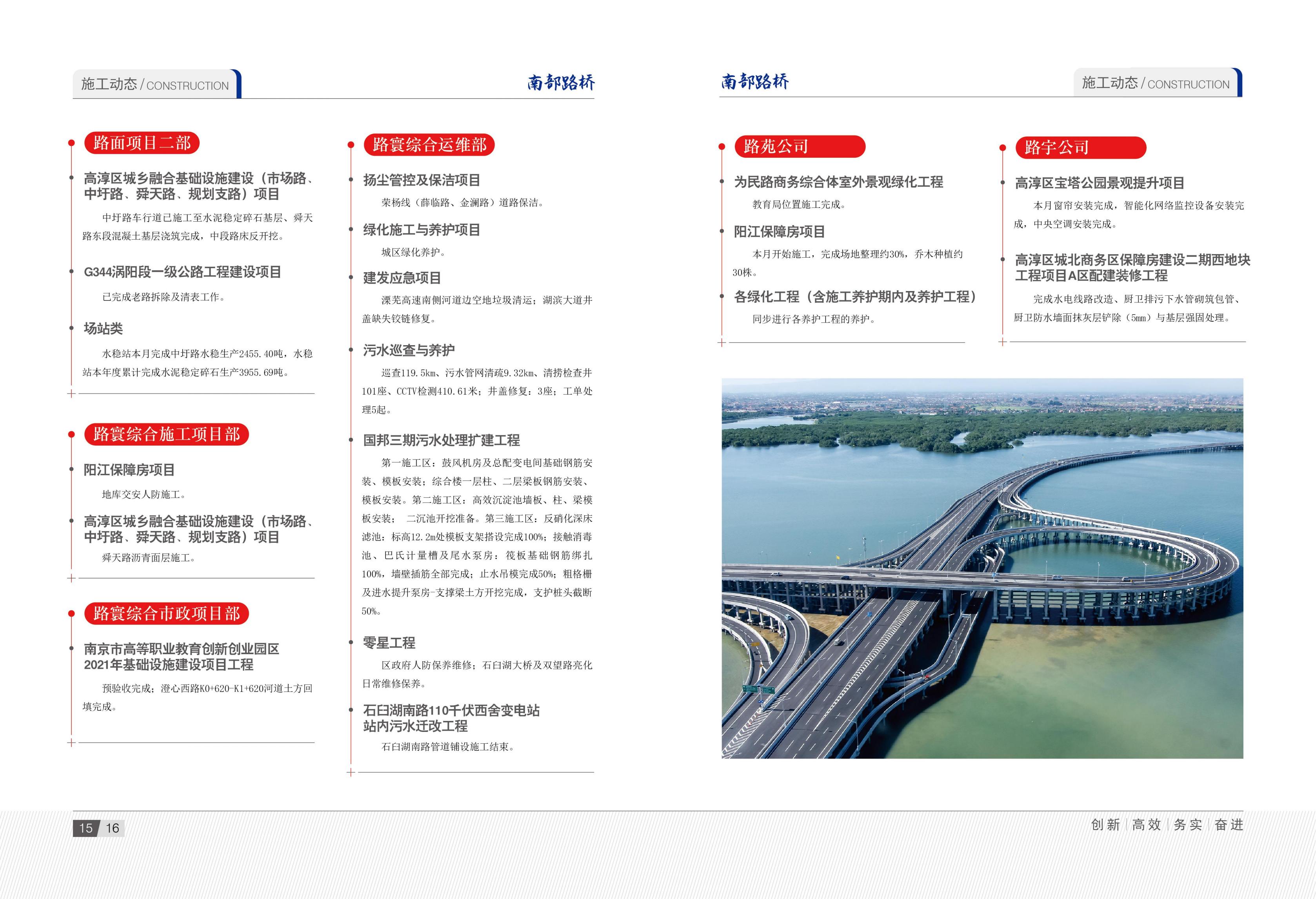Click the footer slogan word 奋进

[x=1229, y=825]
